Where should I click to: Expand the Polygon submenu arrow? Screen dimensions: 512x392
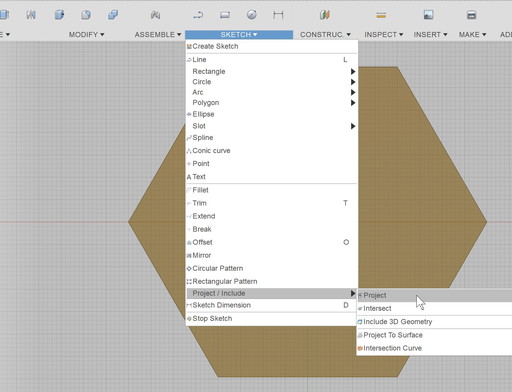tap(353, 103)
